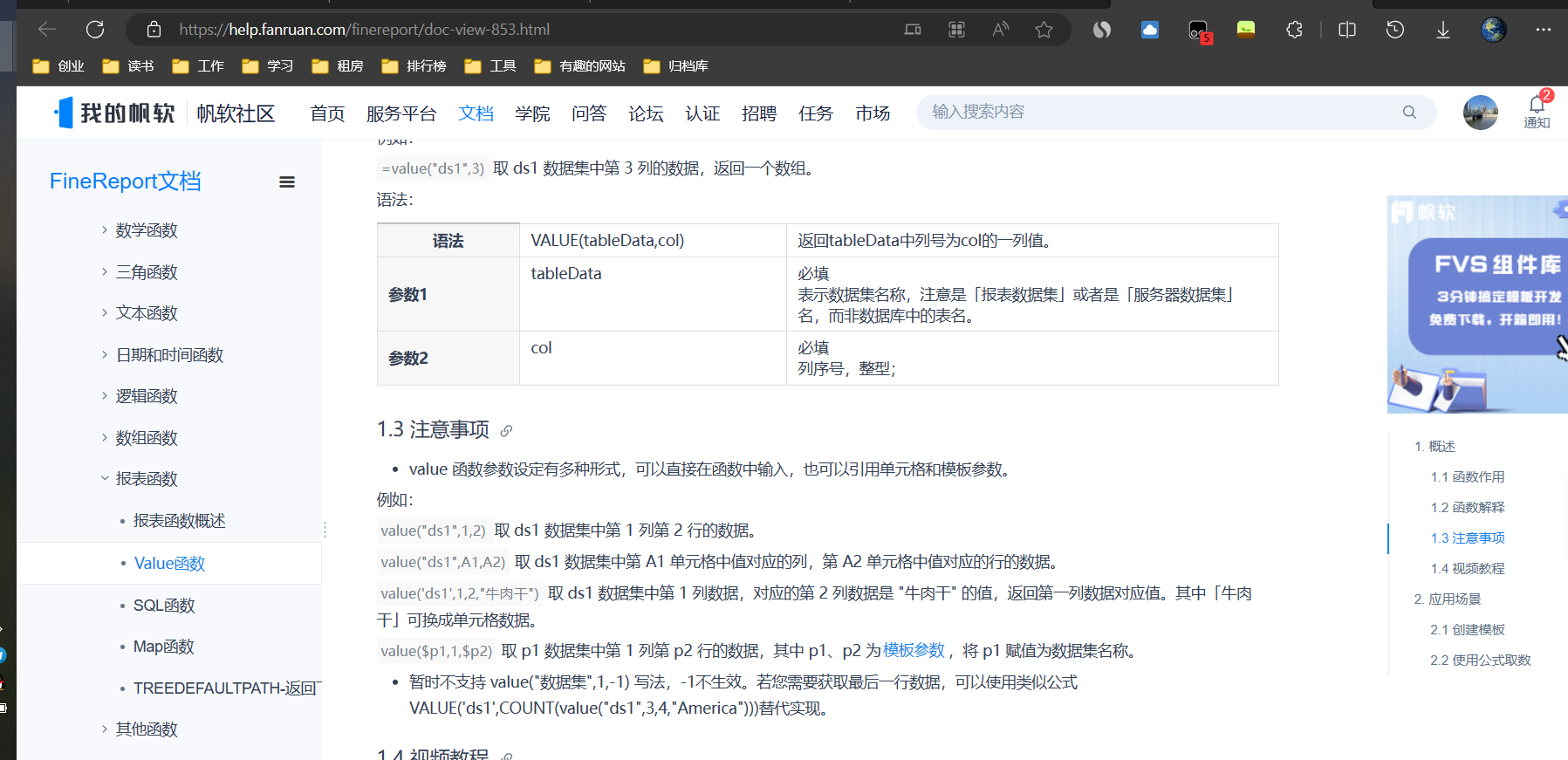This screenshot has height=760, width=1568.
Task: Open browser settings and more menu
Action: coord(1544,30)
